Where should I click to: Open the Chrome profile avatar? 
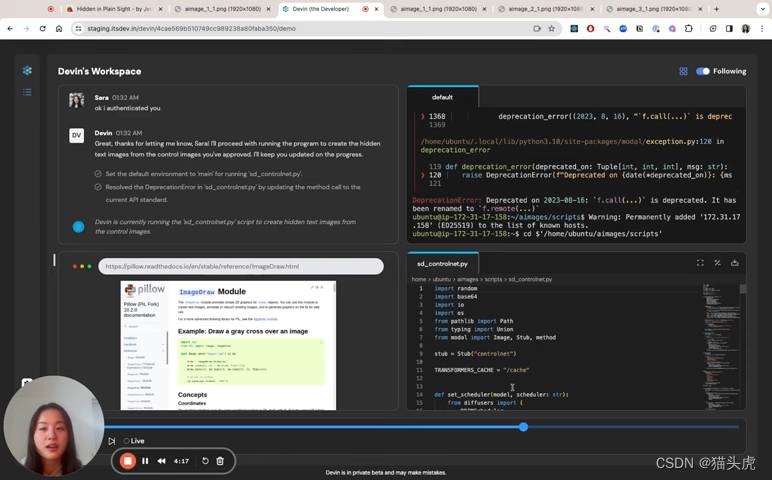point(746,29)
